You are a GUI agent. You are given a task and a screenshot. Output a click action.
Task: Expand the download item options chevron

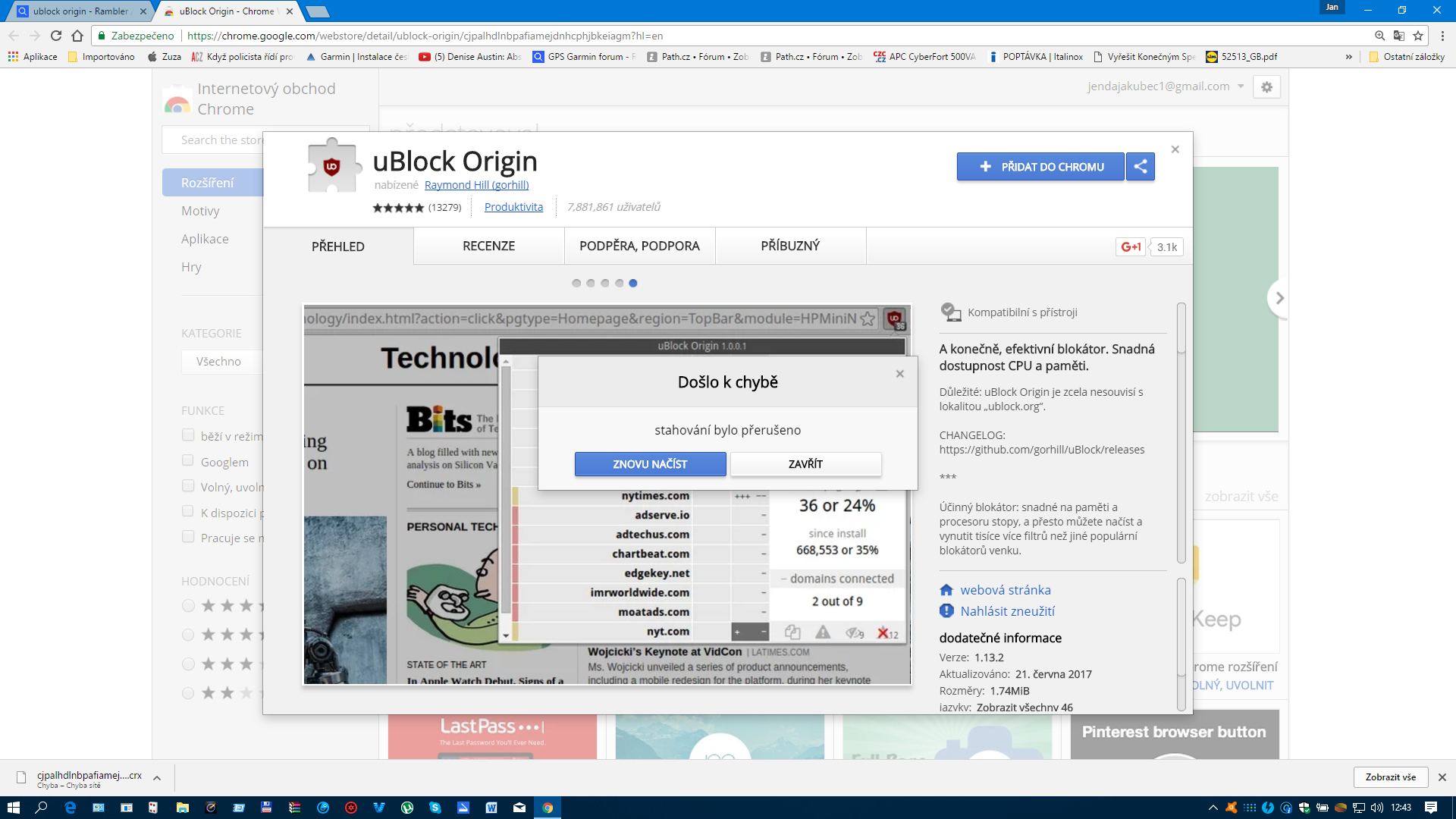coord(157,777)
